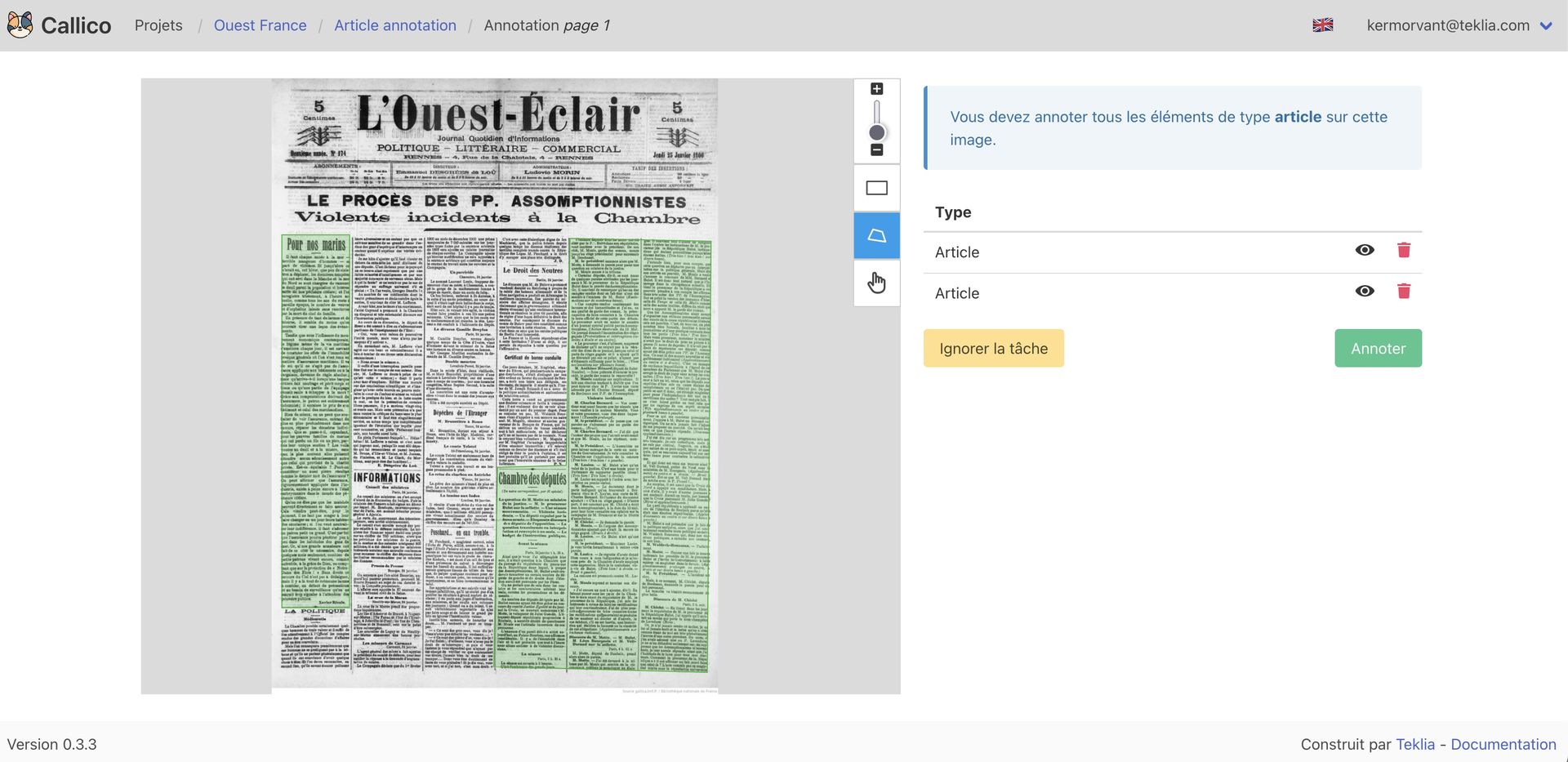Click the zoom slider handle
The image size is (1568, 762).
click(x=876, y=132)
